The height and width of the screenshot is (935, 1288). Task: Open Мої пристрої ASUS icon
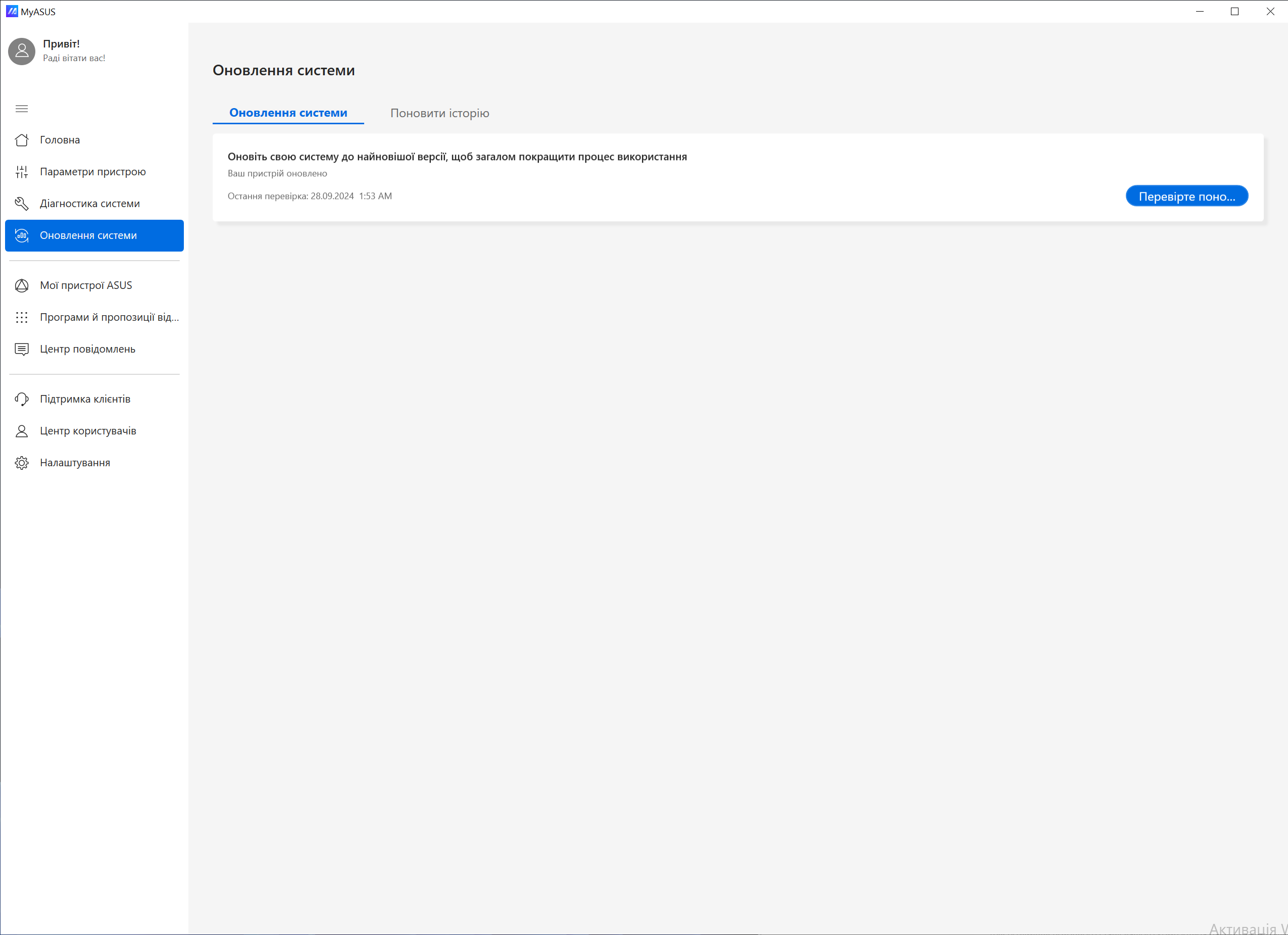22,285
